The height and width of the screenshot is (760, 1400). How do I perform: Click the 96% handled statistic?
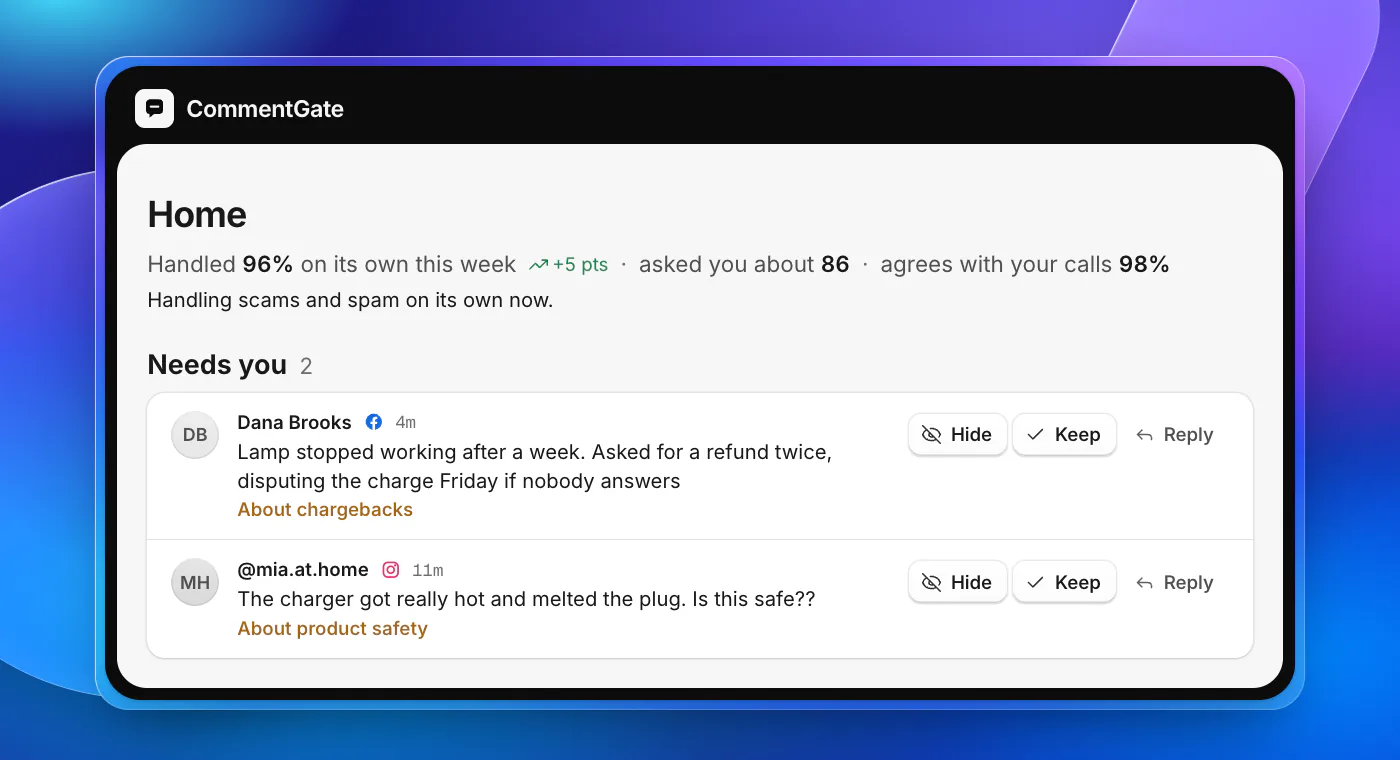pos(268,265)
